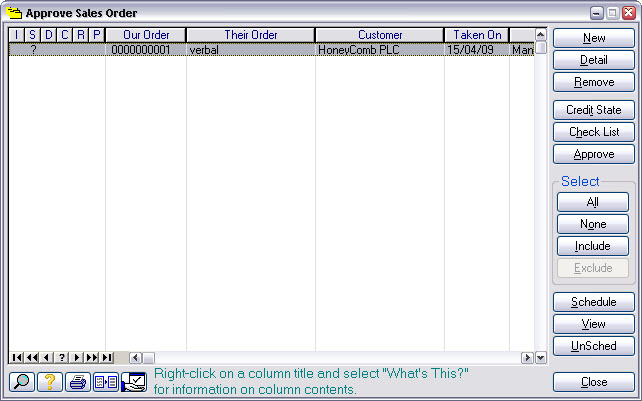Click the 15/04/09 date cell
642x401 pixels.
[x=477, y=50]
